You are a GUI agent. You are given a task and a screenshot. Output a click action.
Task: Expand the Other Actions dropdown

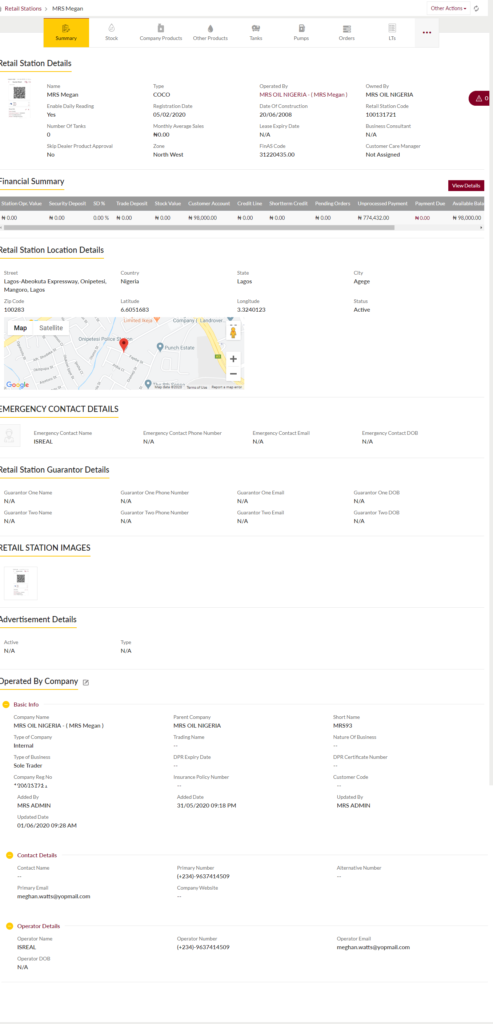(448, 8)
